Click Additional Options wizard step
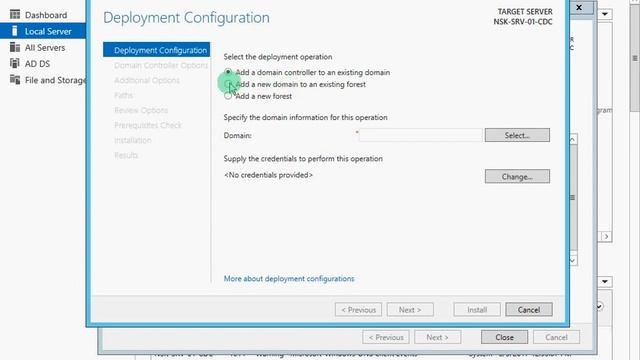Image resolution: width=640 pixels, height=360 pixels. [147, 80]
